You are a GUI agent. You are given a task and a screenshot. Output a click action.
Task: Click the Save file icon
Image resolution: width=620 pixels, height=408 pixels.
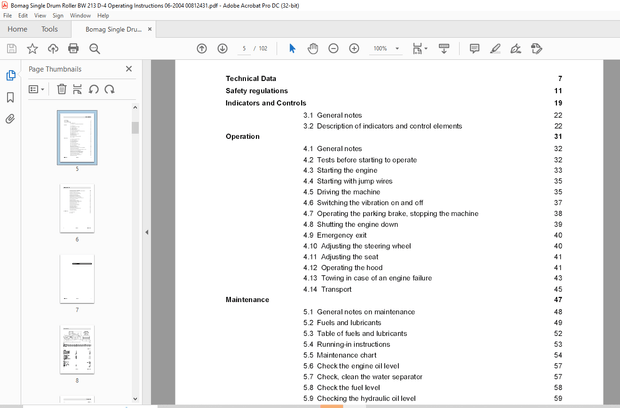click(12, 49)
